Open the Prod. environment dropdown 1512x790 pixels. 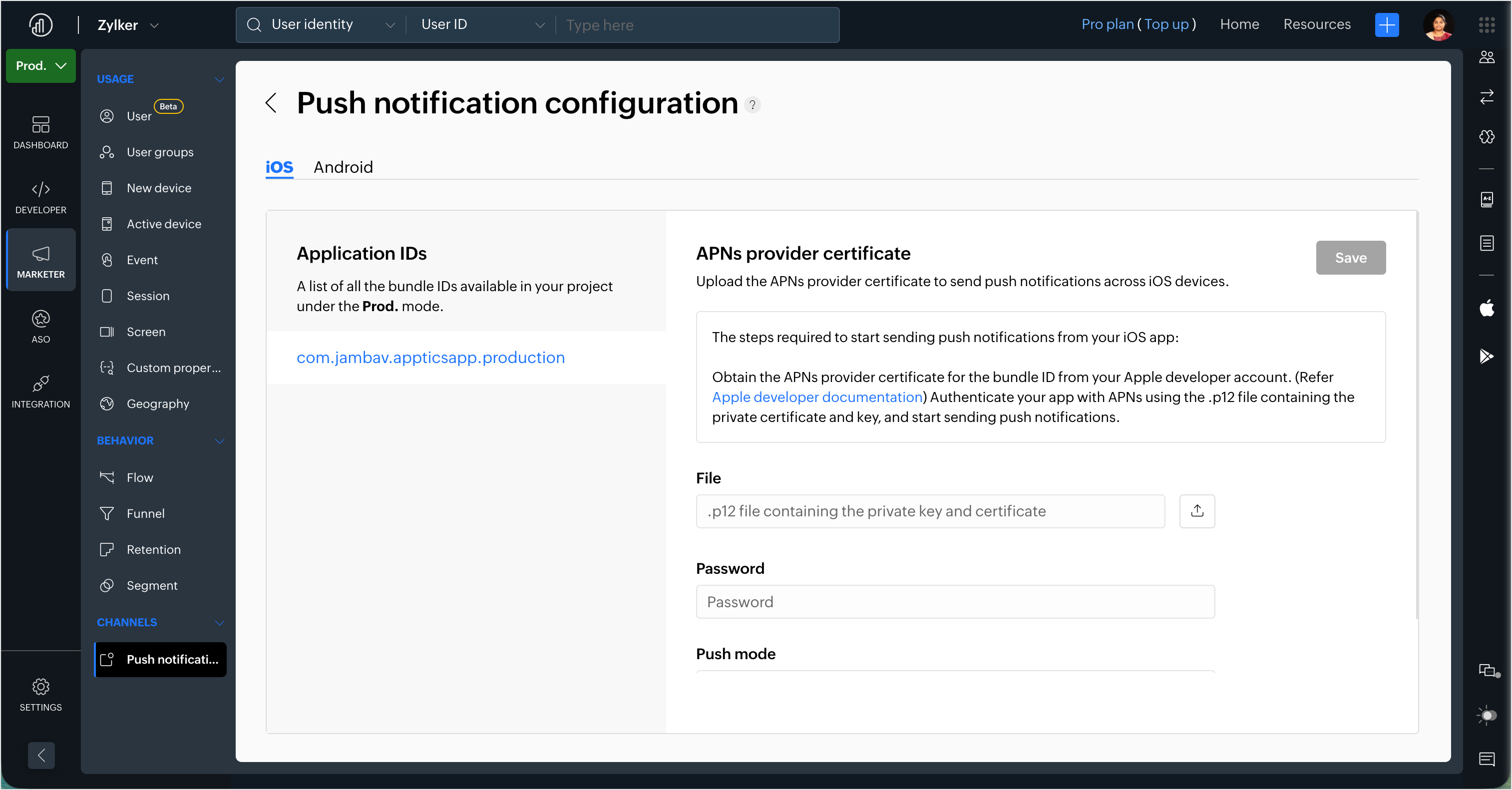[x=40, y=66]
